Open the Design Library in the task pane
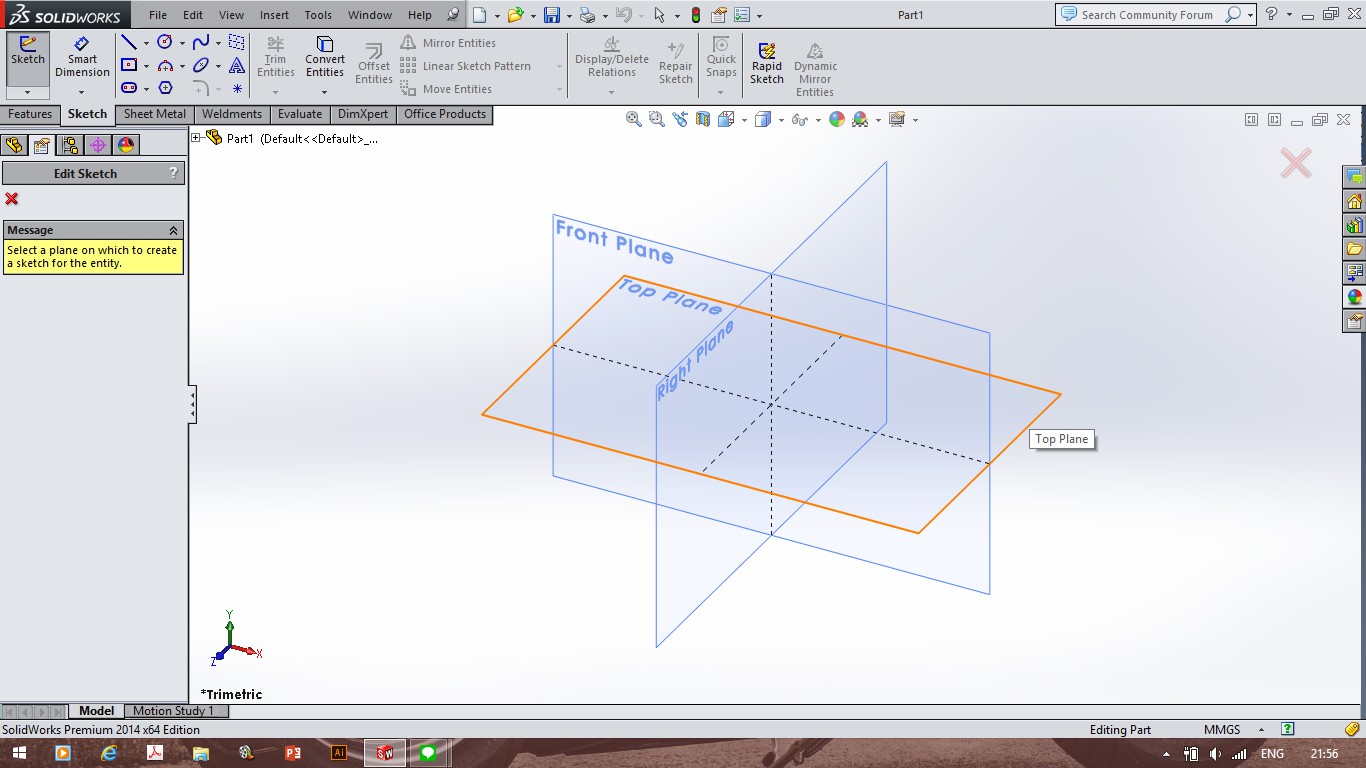 point(1355,225)
